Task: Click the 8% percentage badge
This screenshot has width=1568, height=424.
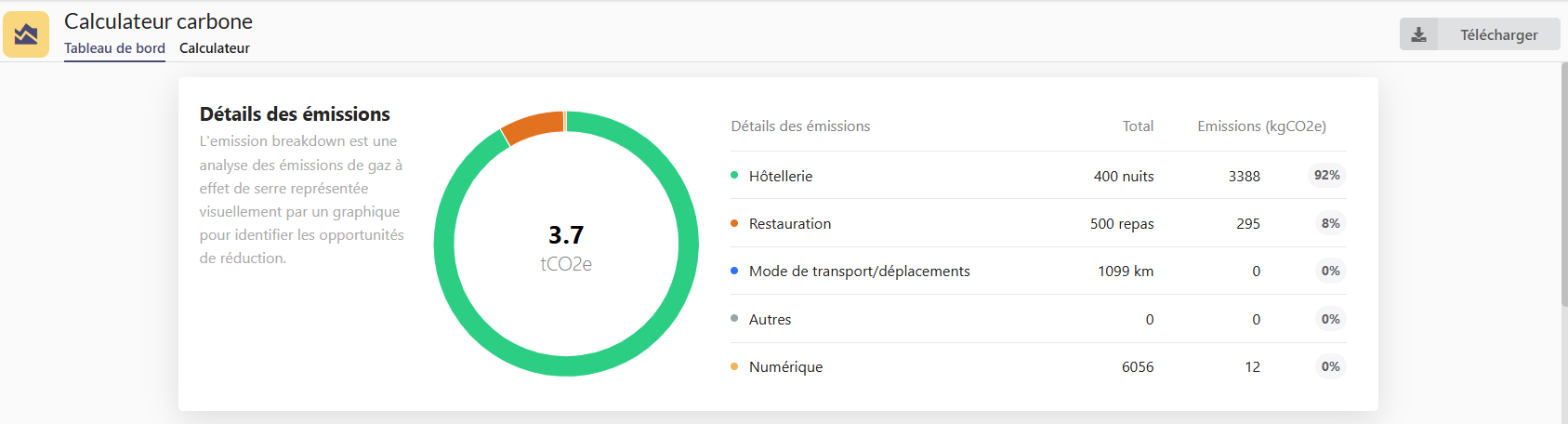Action: [x=1330, y=223]
